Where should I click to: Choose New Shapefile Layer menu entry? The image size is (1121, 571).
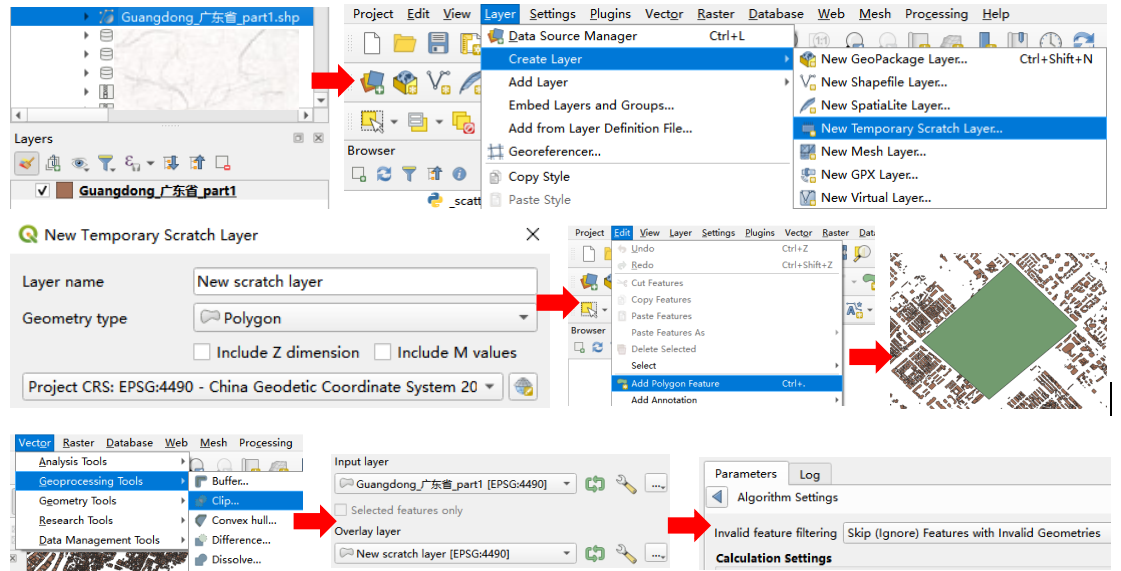click(950, 82)
